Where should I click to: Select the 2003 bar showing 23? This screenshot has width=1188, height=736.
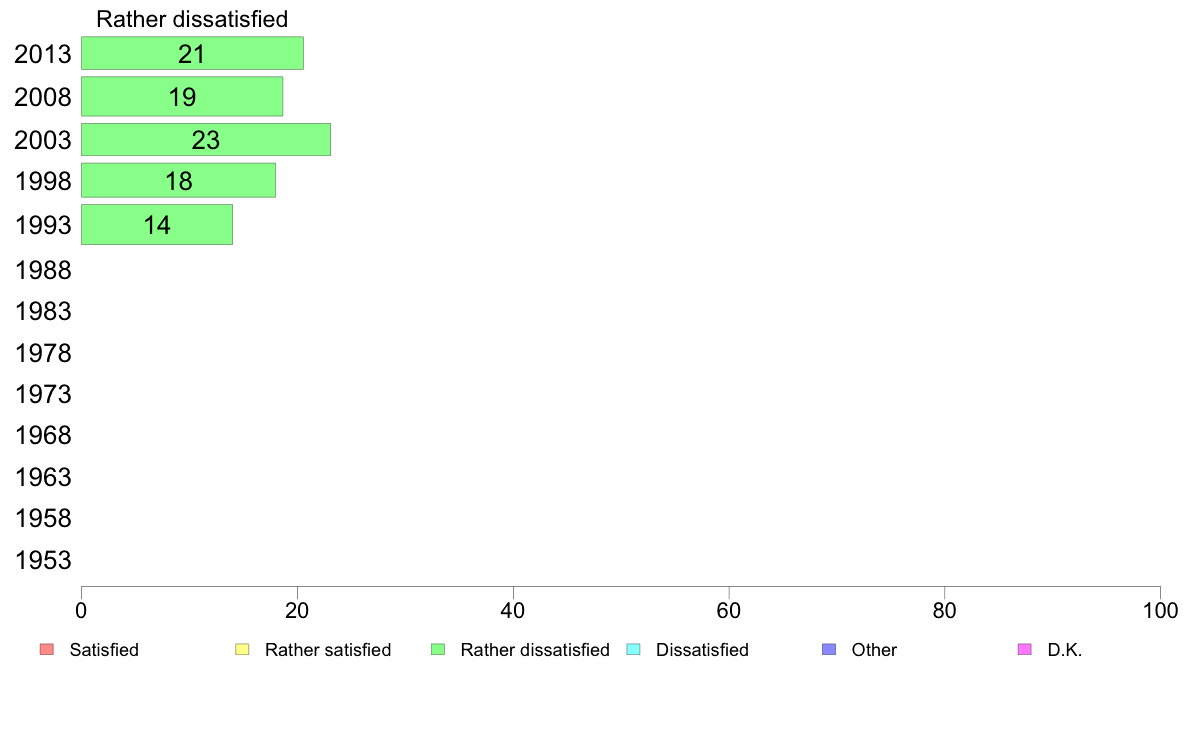click(205, 140)
